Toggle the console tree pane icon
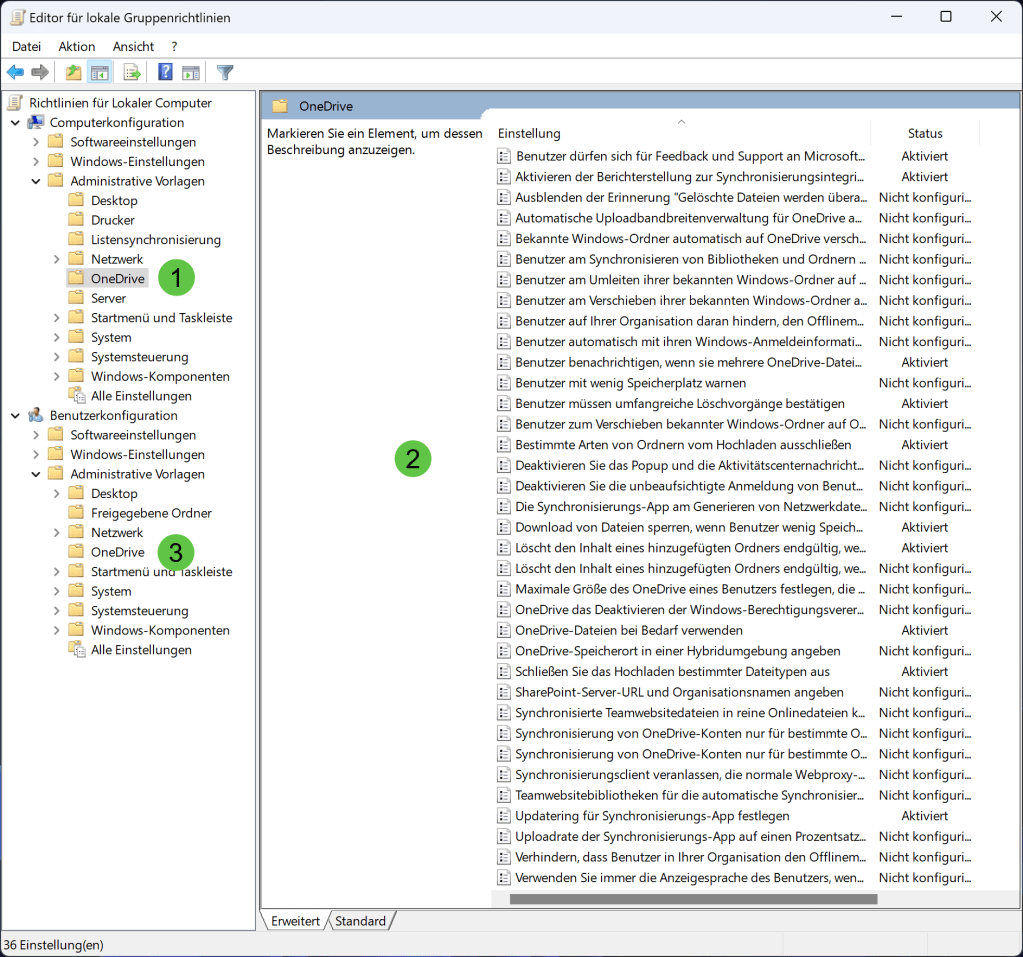This screenshot has width=1023, height=957. 98,71
